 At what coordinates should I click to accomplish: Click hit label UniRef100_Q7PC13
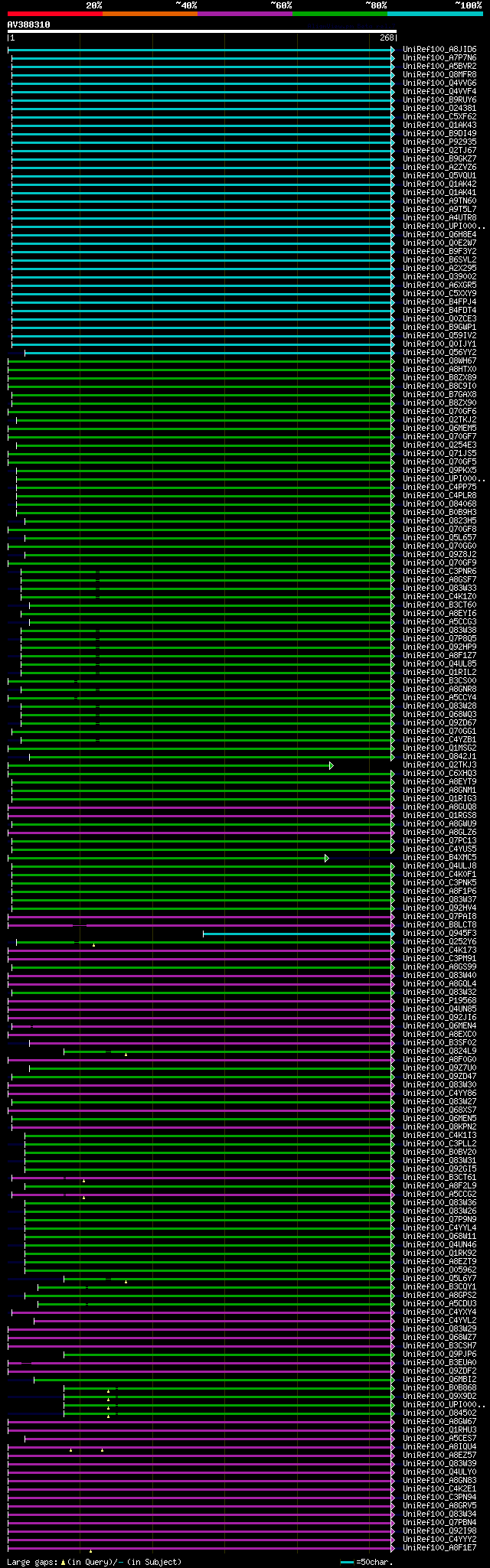(439, 841)
